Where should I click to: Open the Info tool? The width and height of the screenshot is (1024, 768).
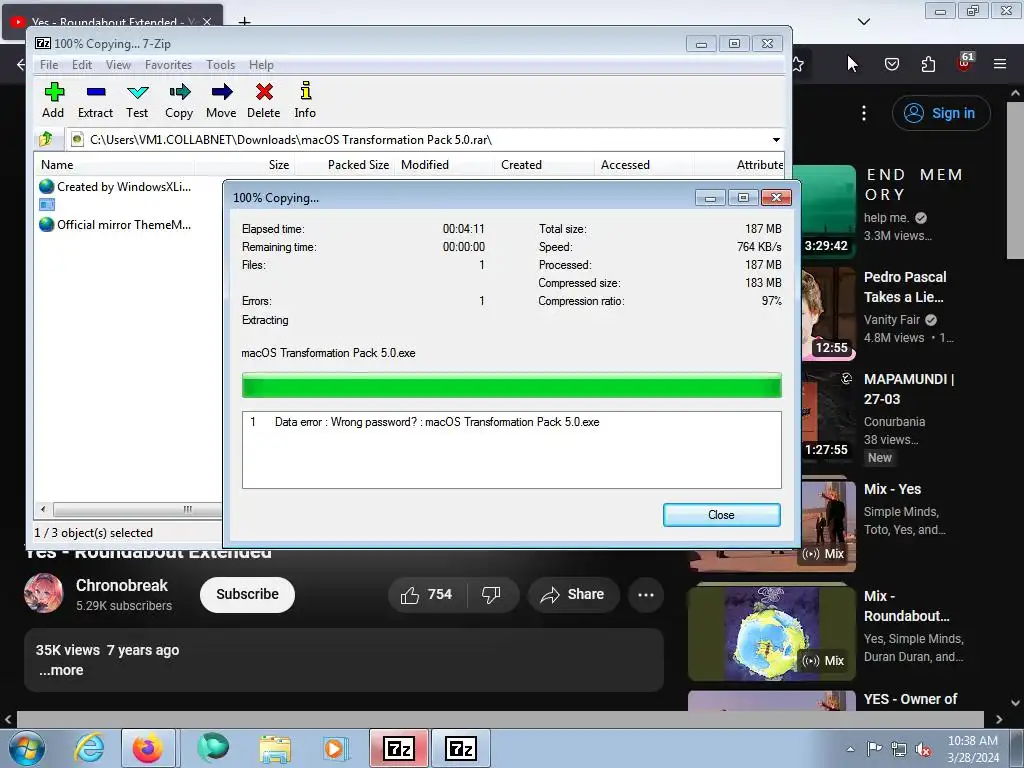coord(305,100)
